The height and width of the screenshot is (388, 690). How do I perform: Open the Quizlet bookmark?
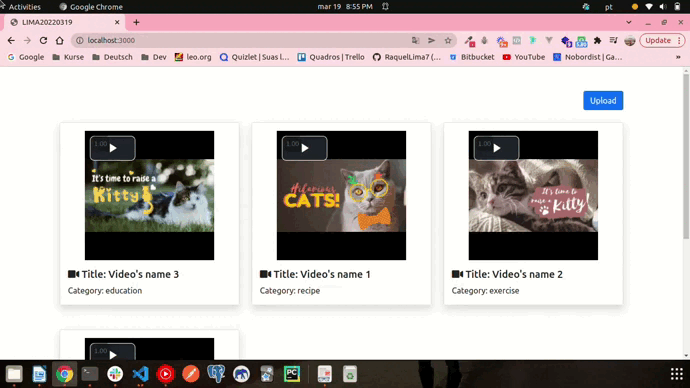254,57
